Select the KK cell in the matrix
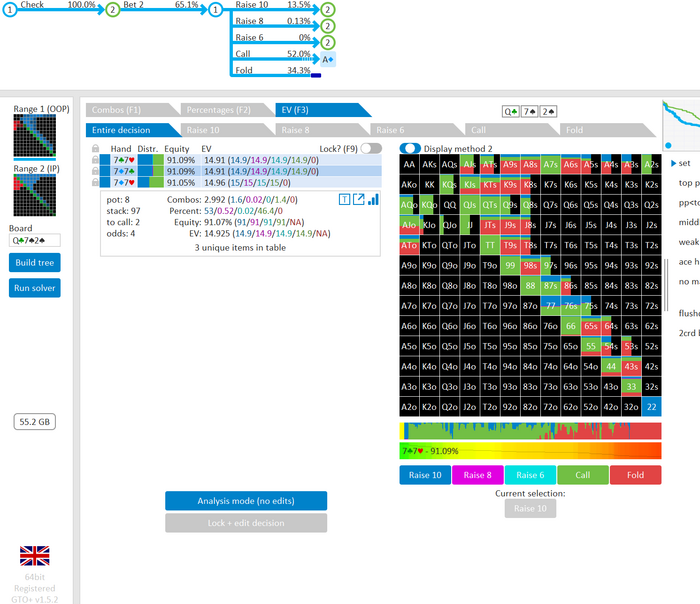 pyautogui.click(x=429, y=184)
